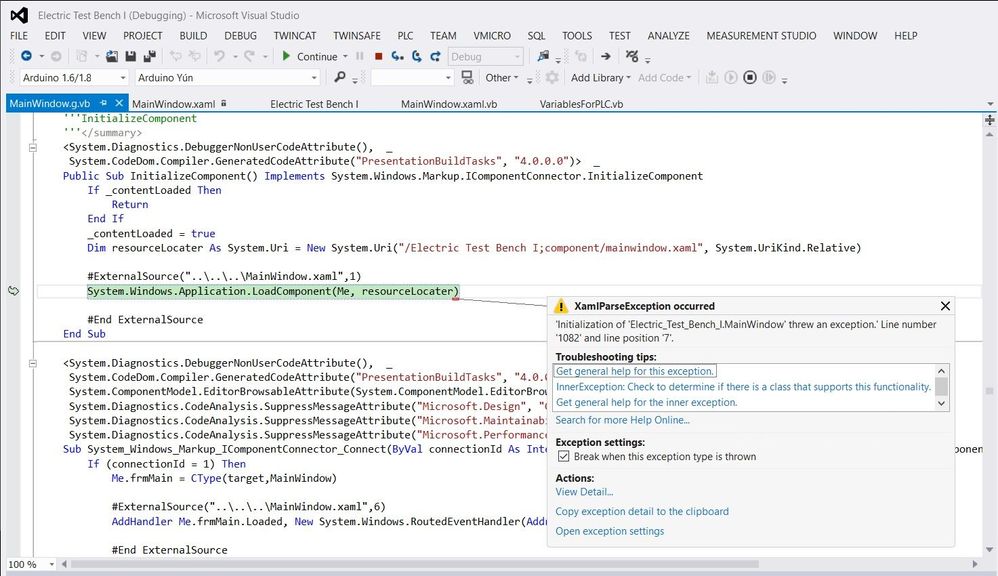The height and width of the screenshot is (576, 998).
Task: Collapse the second DebuggerNonUserCodeAttribute code block
Action: [32, 363]
